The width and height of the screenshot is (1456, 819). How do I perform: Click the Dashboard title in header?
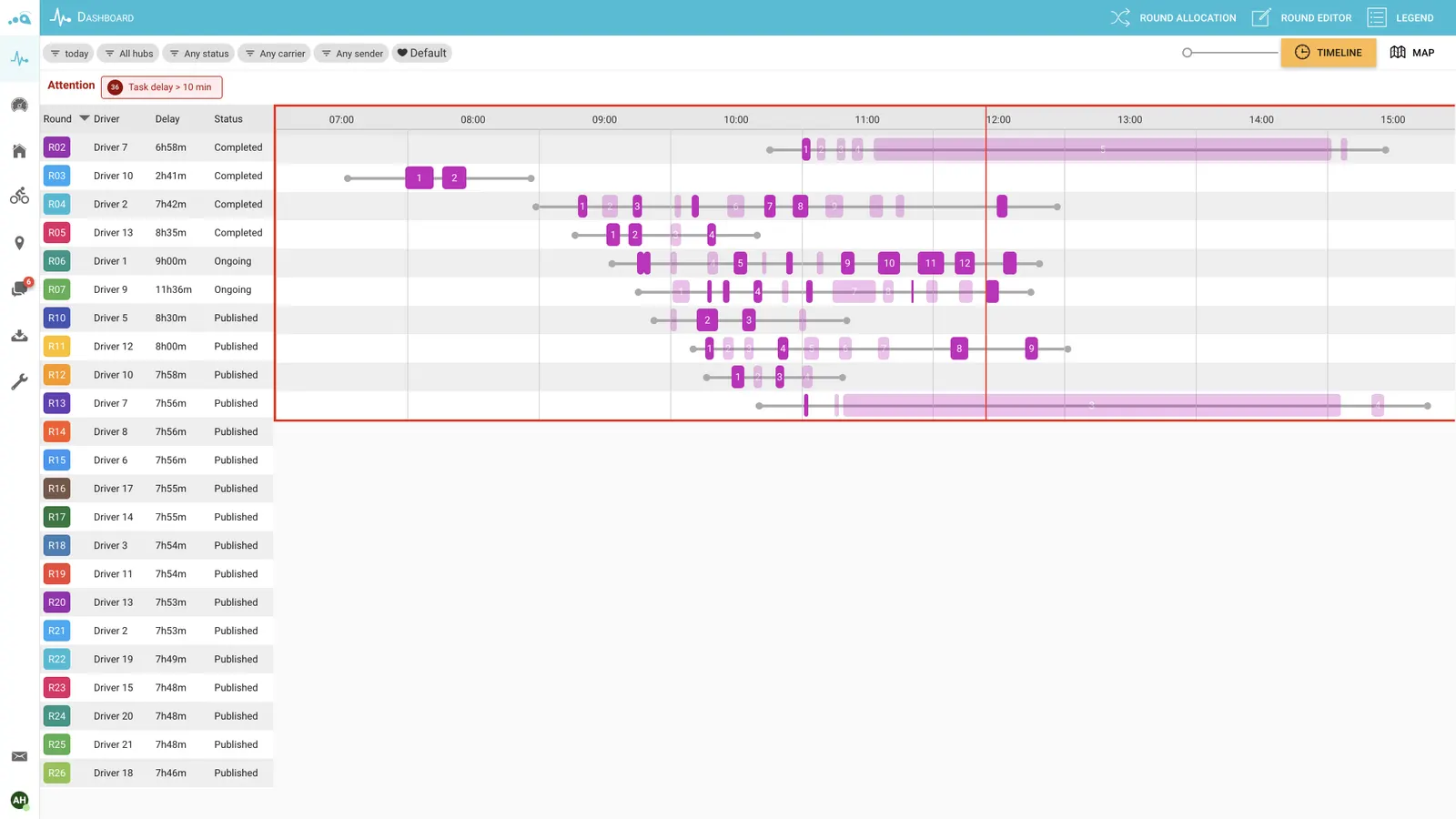coord(106,17)
